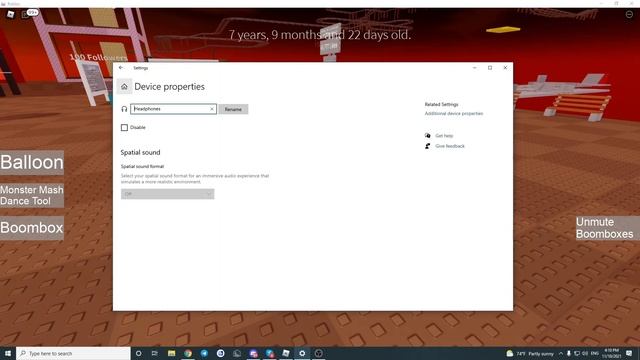The height and width of the screenshot is (360, 640).
Task: Select the Balloon tool in Roblox
Action: (x=32, y=162)
